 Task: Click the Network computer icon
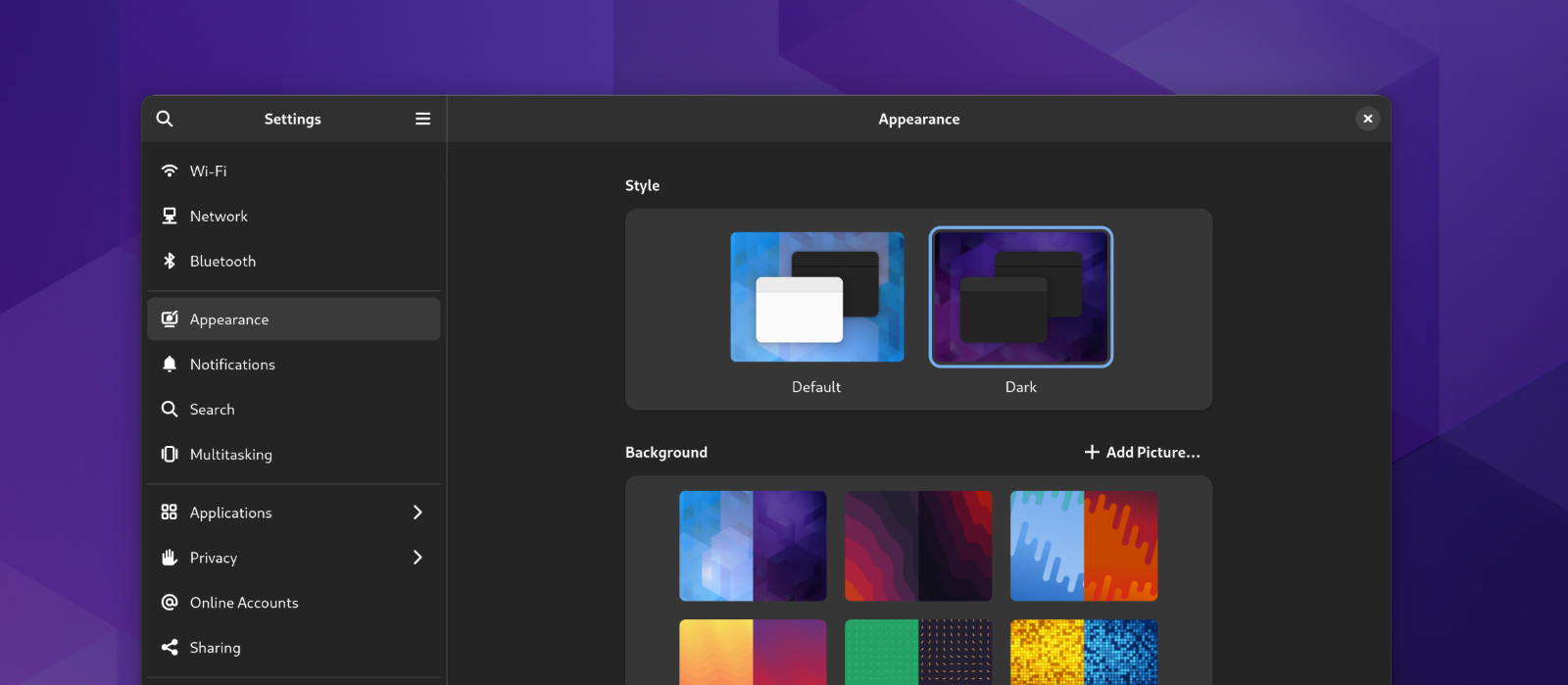tap(170, 216)
